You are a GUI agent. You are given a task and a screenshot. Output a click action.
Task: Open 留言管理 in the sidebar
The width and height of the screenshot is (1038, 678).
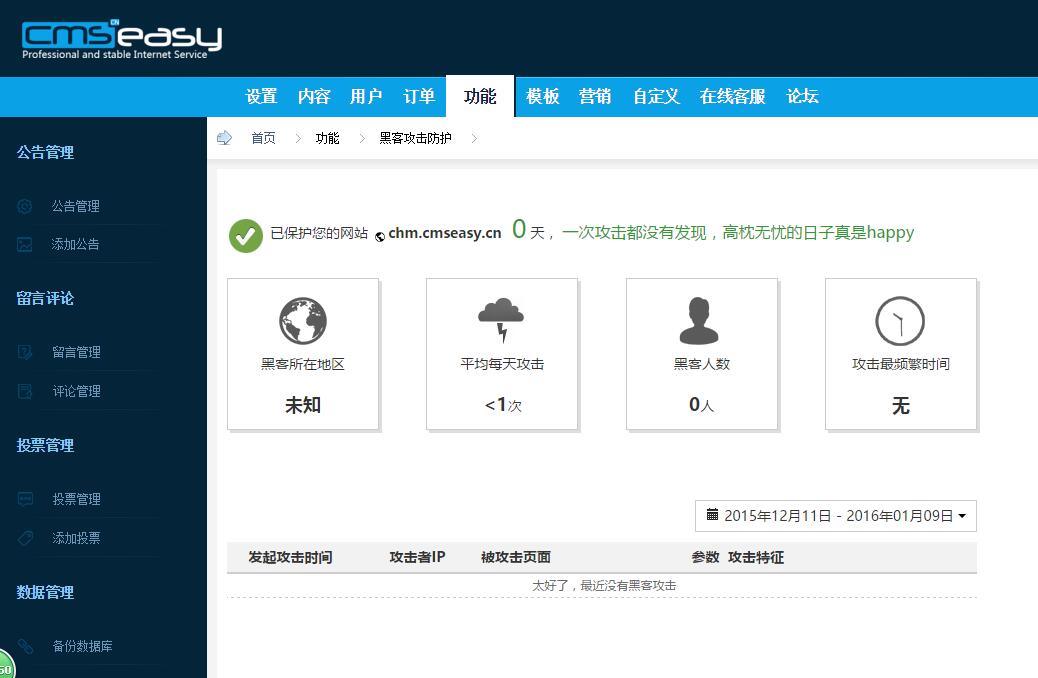pos(76,352)
